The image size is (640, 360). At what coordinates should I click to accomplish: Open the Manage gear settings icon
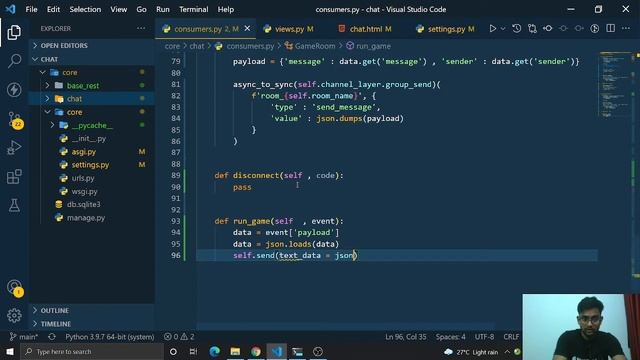14,315
